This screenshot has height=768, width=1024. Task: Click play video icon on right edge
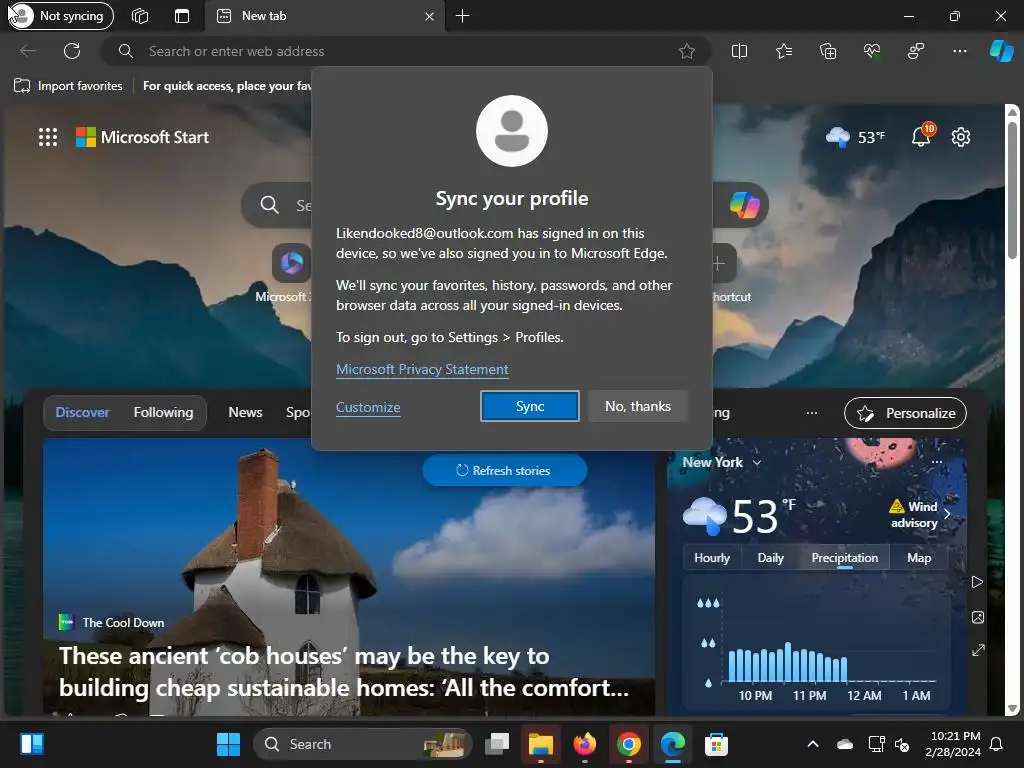(978, 582)
